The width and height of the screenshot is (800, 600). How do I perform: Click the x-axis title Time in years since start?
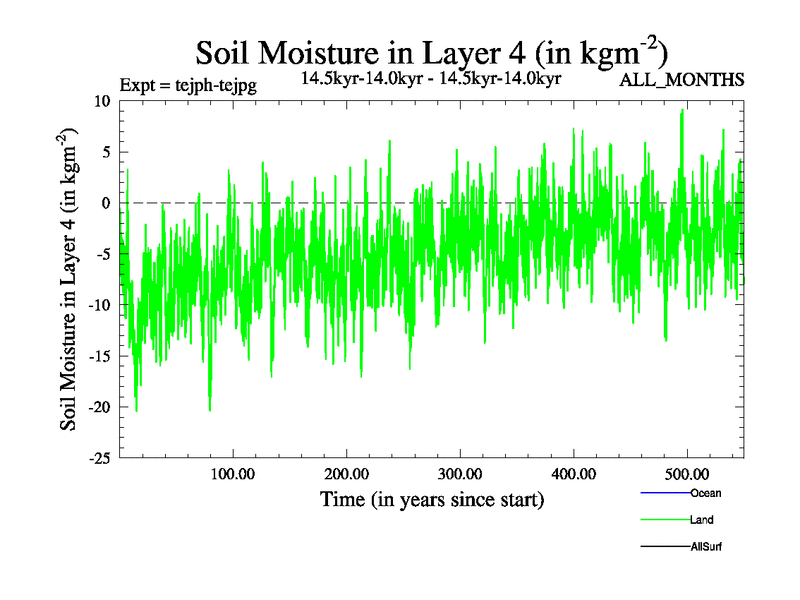pyautogui.click(x=431, y=499)
